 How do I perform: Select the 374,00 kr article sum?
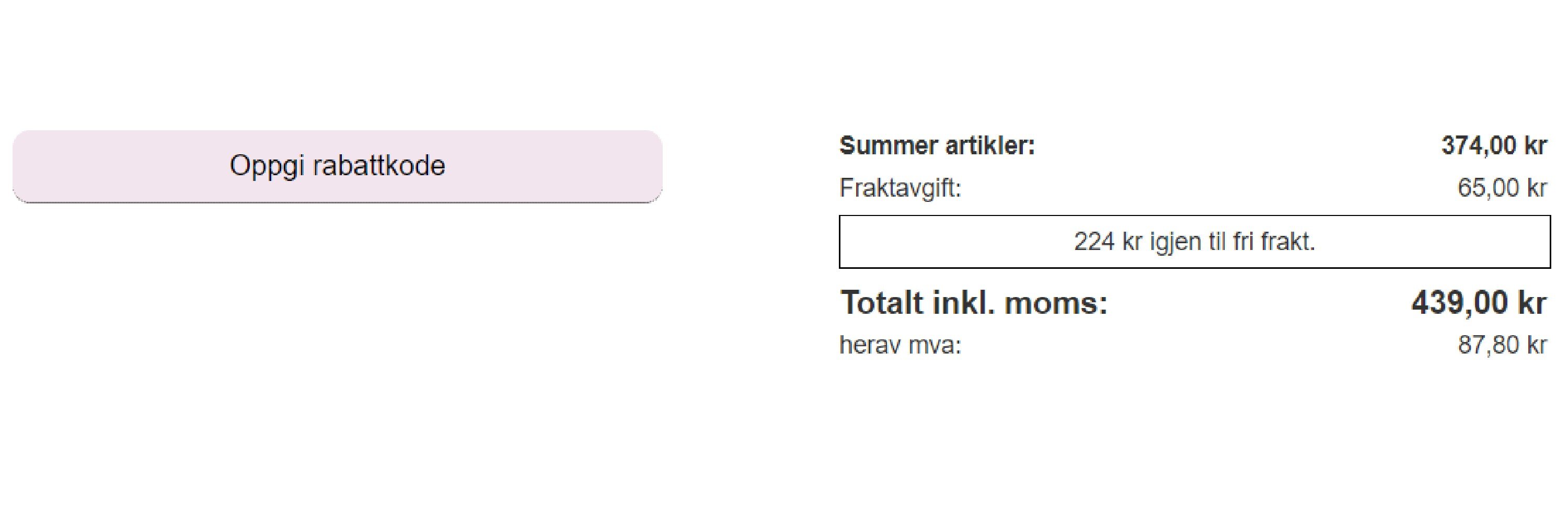click(x=1494, y=145)
